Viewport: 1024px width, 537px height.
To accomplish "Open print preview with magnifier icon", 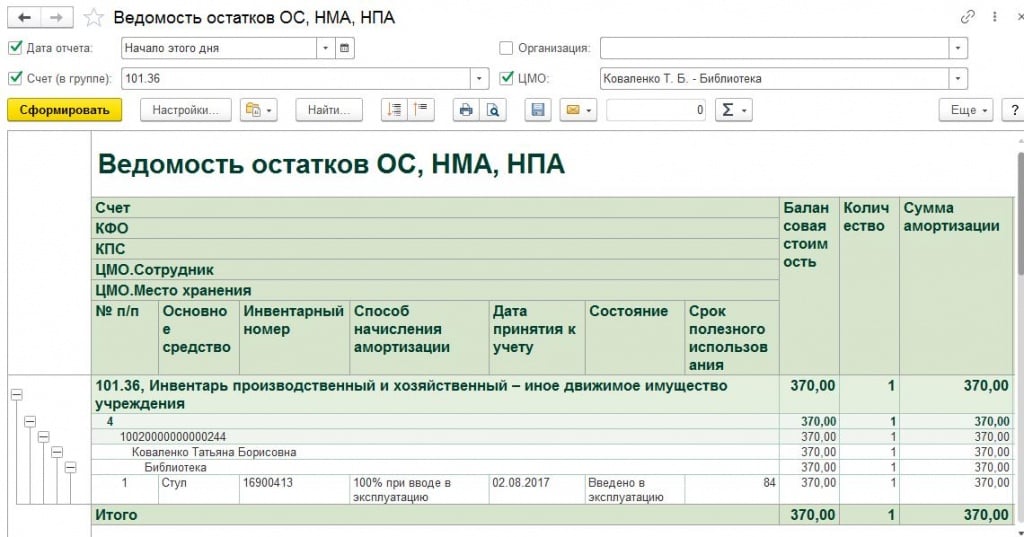I will [x=491, y=110].
